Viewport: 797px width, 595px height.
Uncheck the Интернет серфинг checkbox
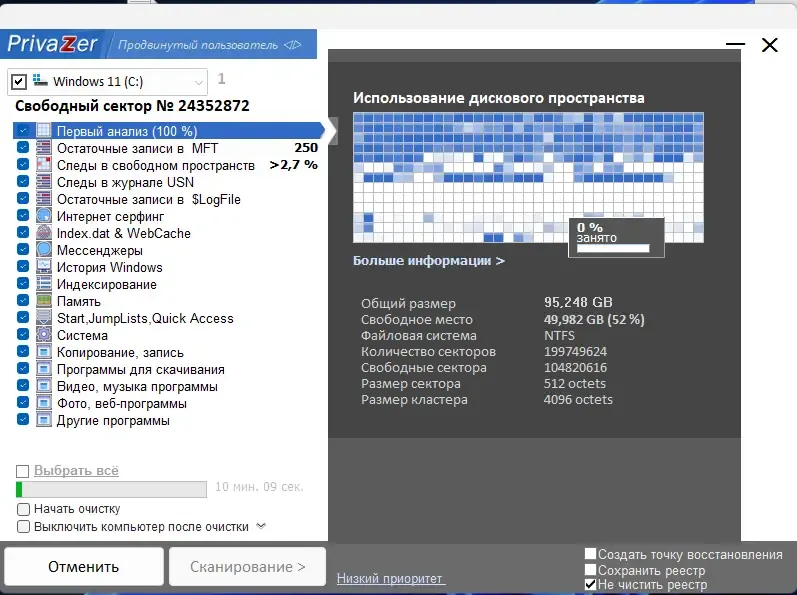[x=23, y=215]
